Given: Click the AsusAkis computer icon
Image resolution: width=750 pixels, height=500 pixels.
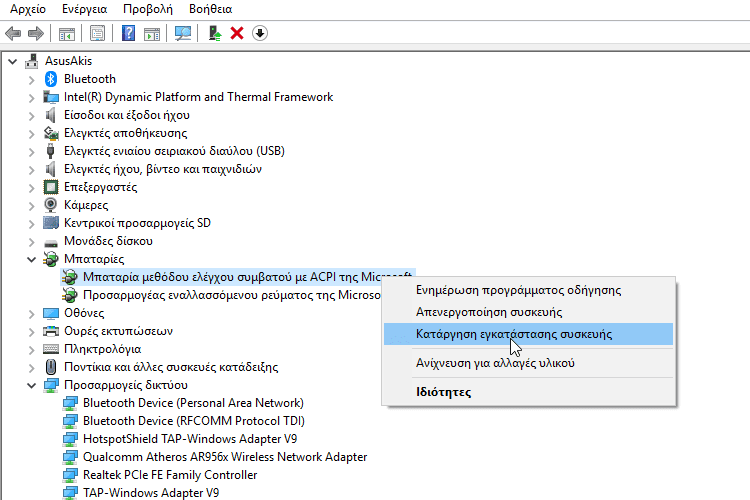Looking at the screenshot, I should (32, 61).
